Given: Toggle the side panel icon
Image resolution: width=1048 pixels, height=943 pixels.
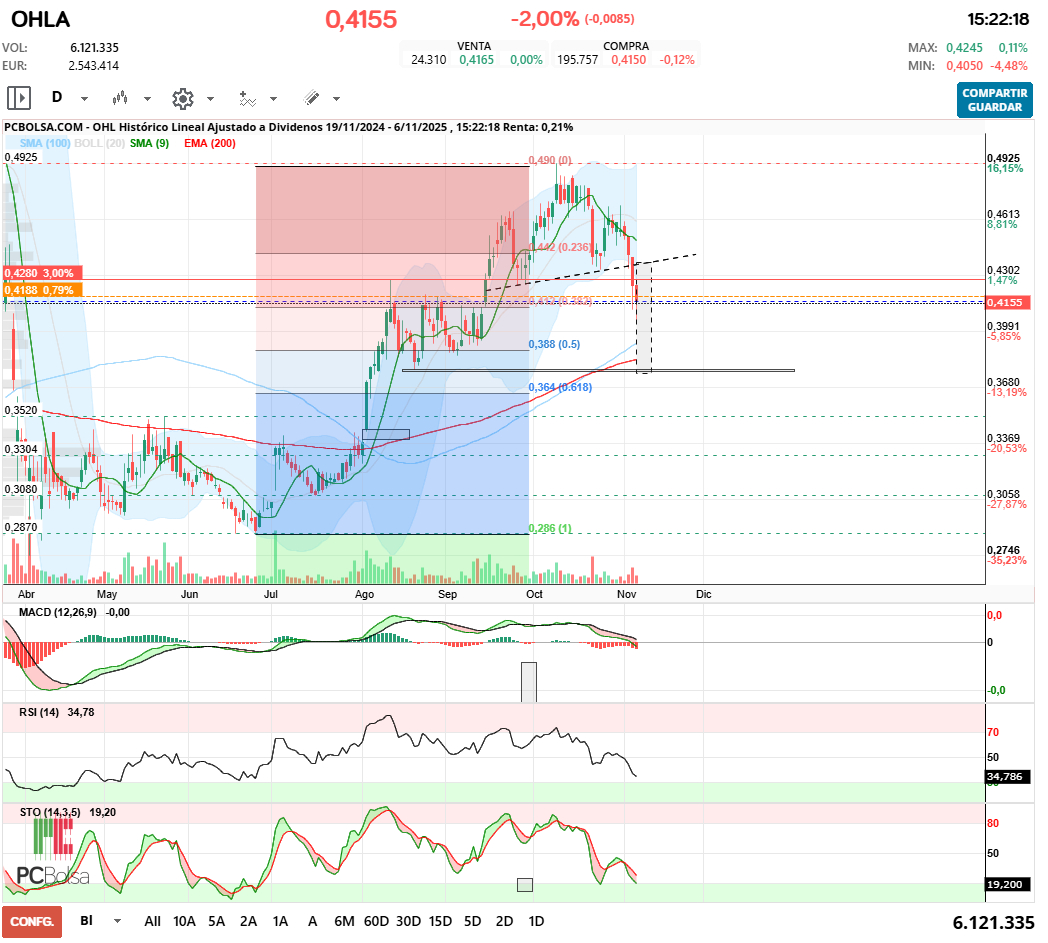Looking at the screenshot, I should click(x=19, y=98).
